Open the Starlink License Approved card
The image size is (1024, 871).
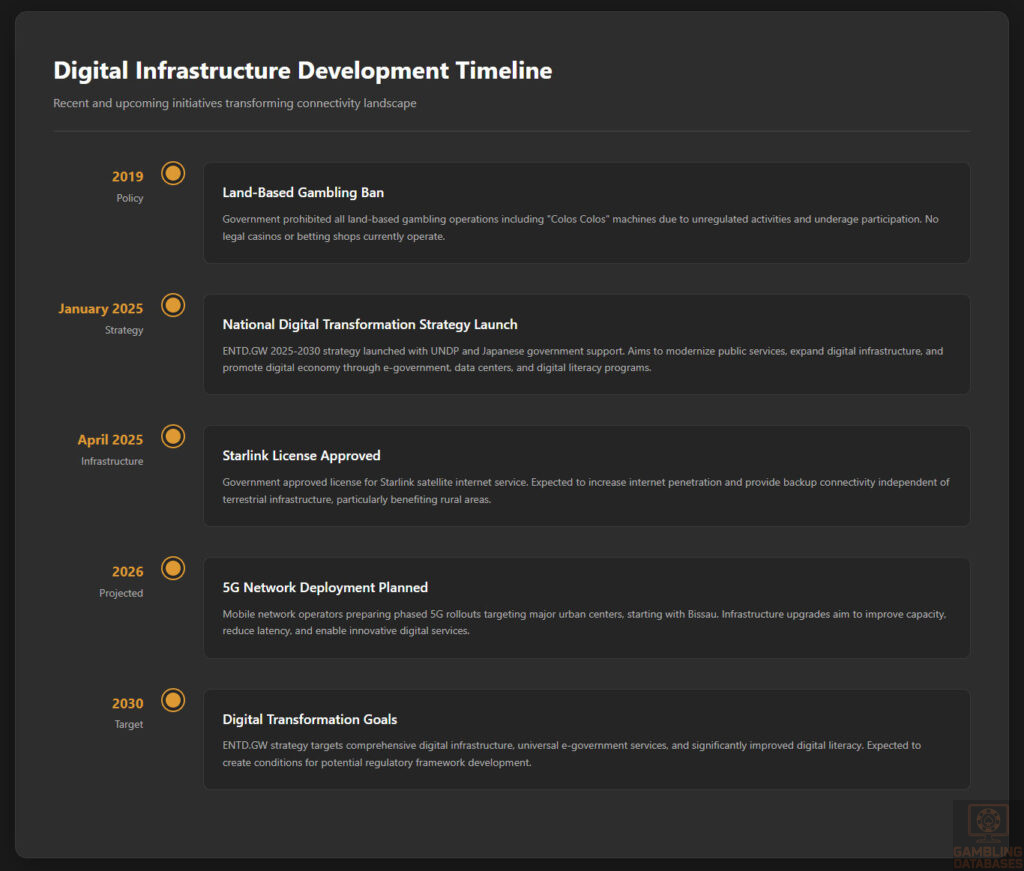586,475
